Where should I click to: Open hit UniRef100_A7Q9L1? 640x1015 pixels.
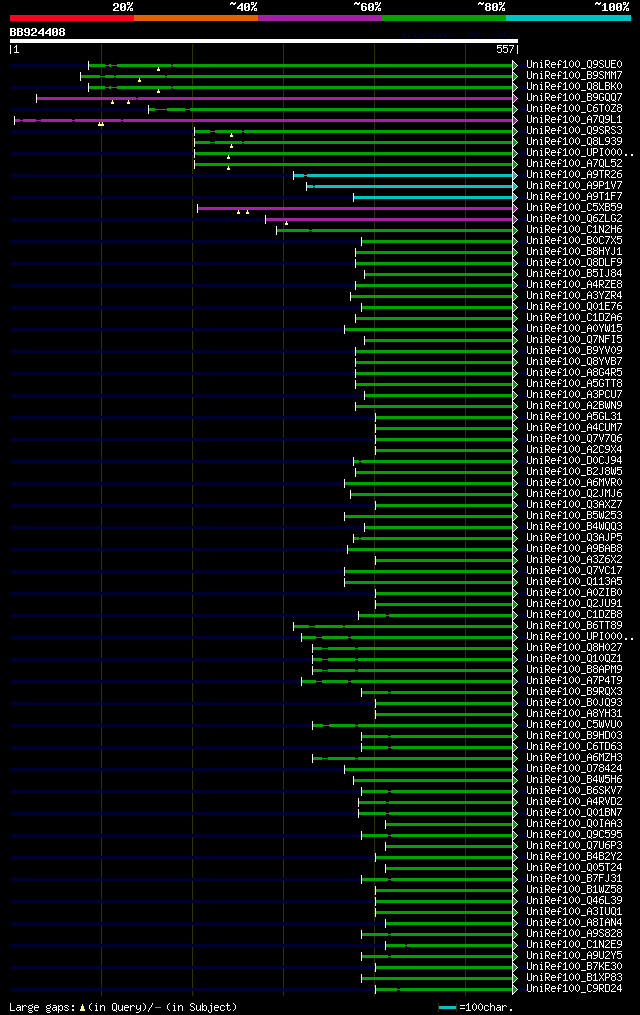point(574,120)
